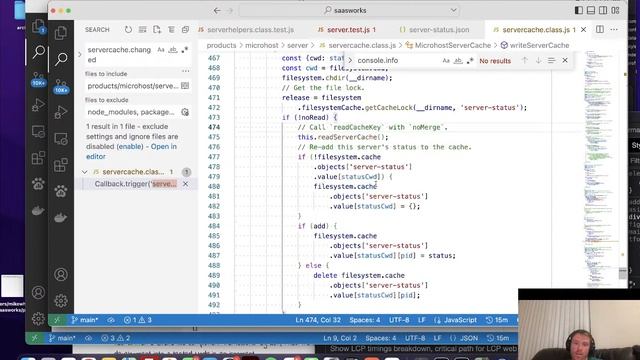640x360 pixels.
Task: Open Run and Debug in front window activity bar
Action: [61, 112]
